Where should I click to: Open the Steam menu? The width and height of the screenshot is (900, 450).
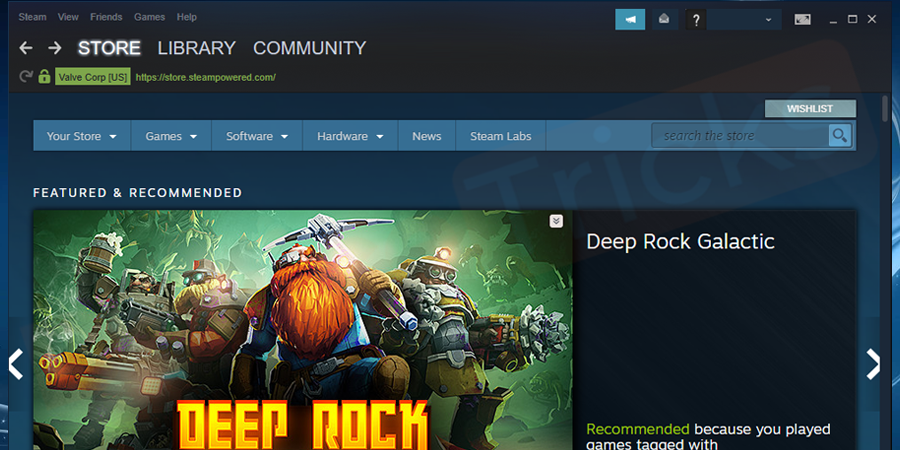click(32, 17)
